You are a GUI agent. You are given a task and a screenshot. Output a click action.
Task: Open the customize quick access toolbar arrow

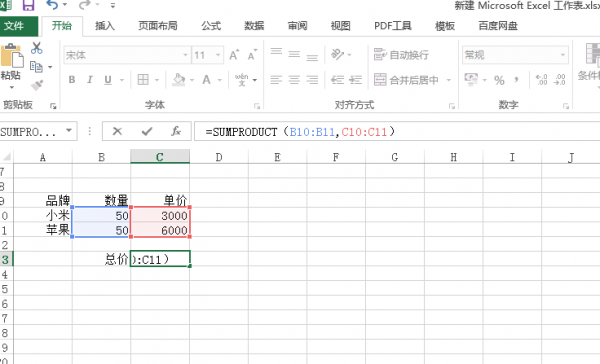click(x=112, y=5)
